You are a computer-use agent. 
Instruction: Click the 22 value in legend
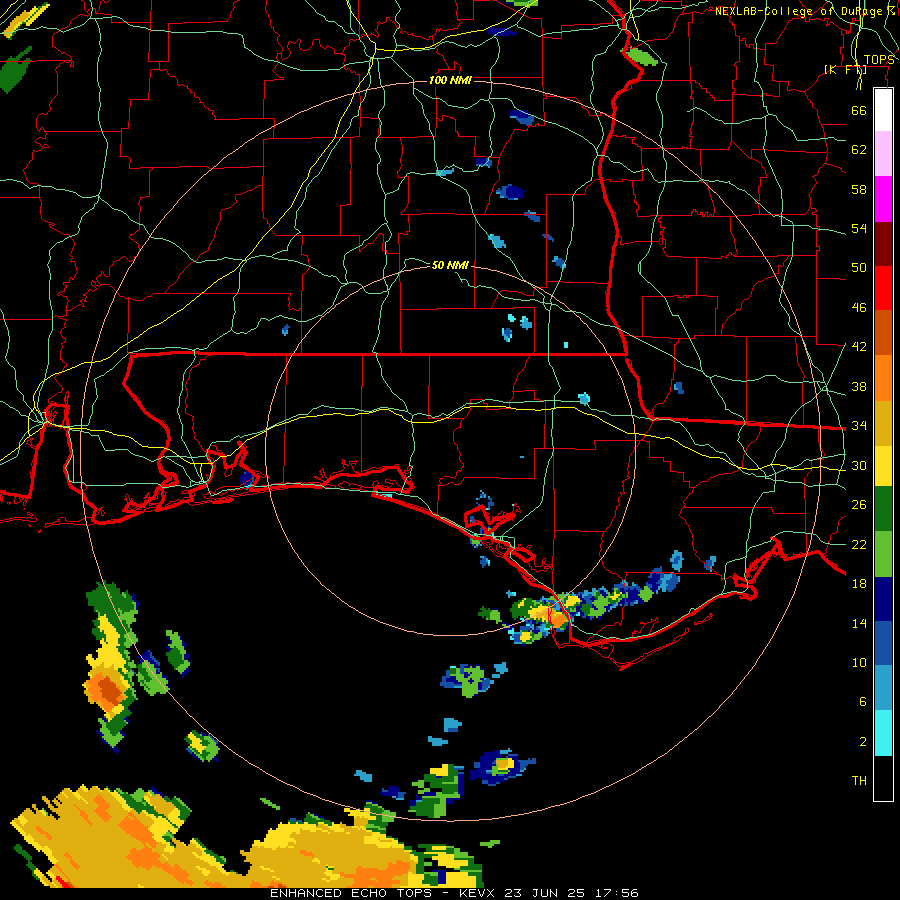click(x=859, y=545)
